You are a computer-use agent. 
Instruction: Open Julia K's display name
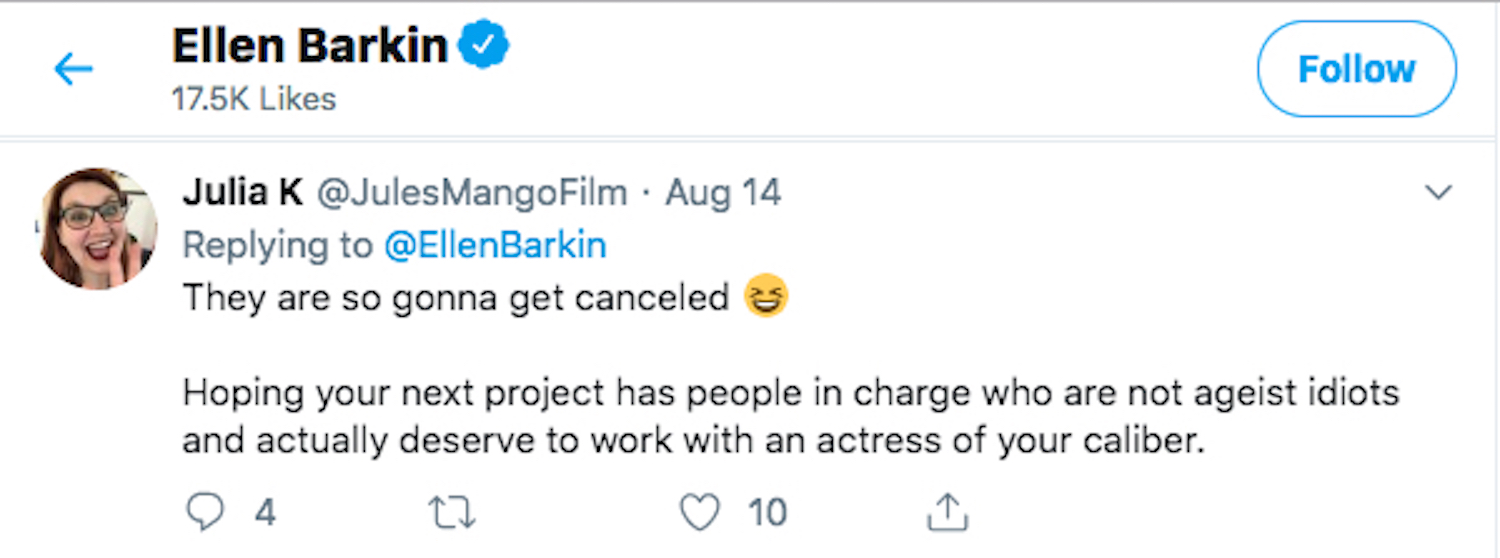tap(242, 192)
